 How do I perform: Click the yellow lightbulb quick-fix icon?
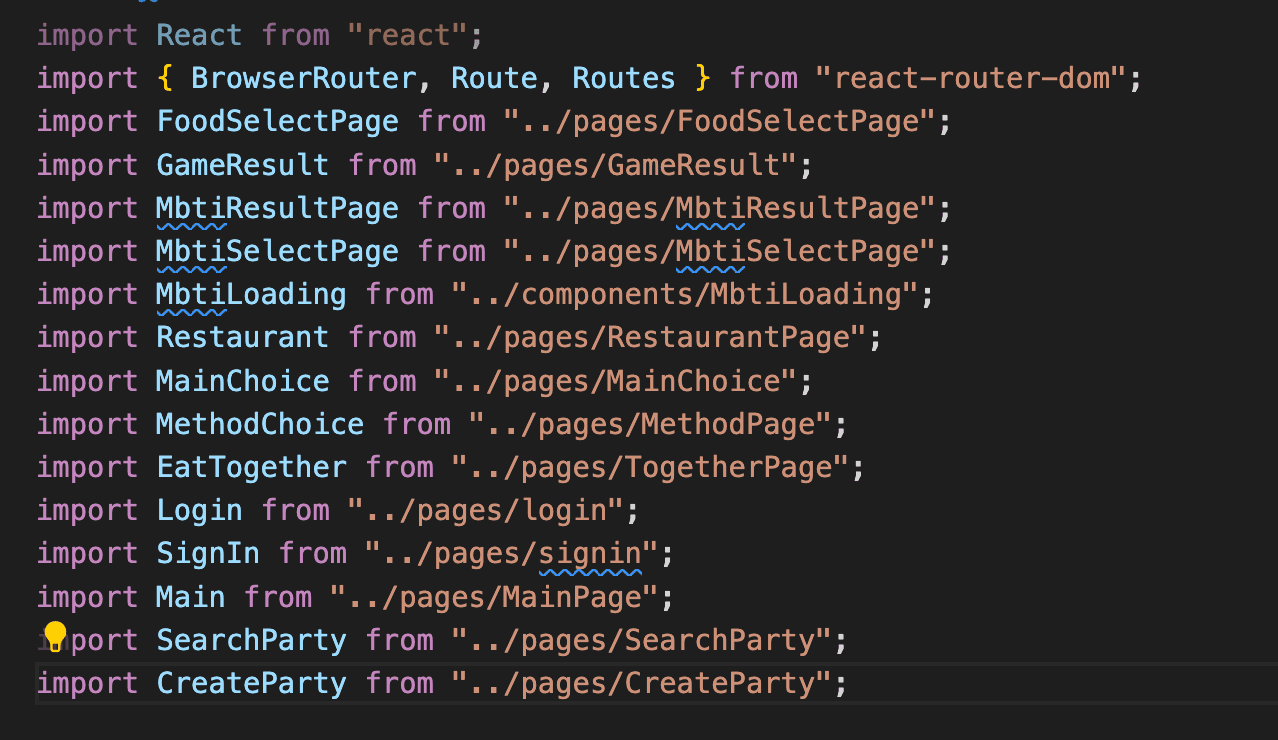click(x=54, y=635)
